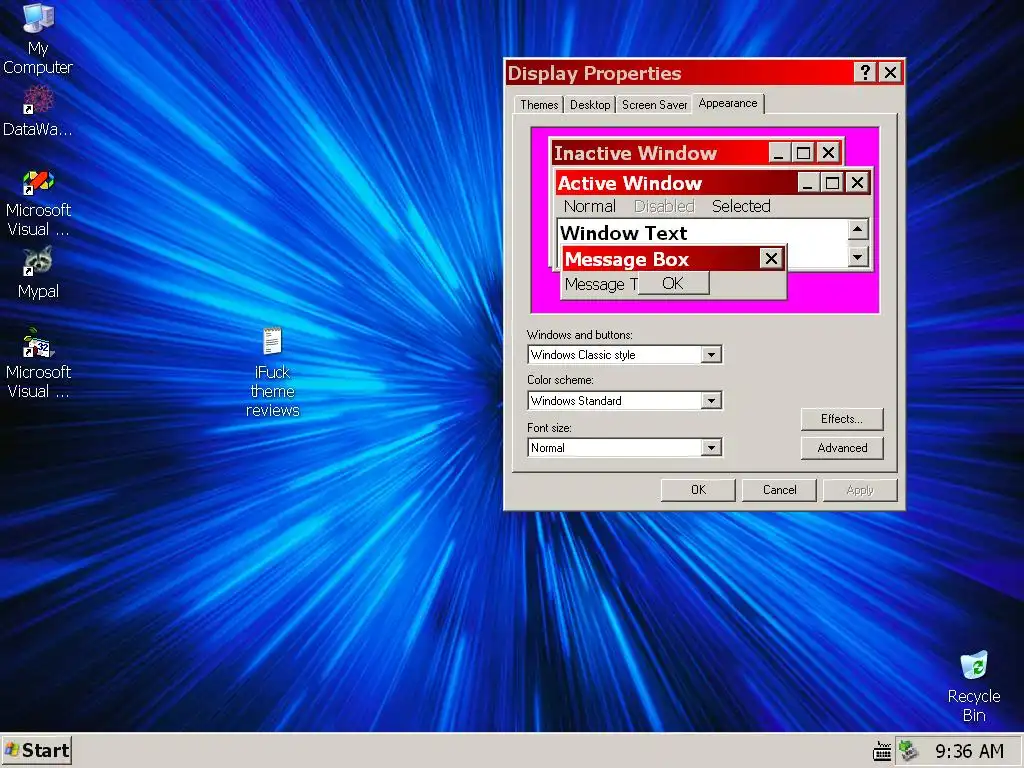Select the iFuck theme reviews text file

coord(272,372)
